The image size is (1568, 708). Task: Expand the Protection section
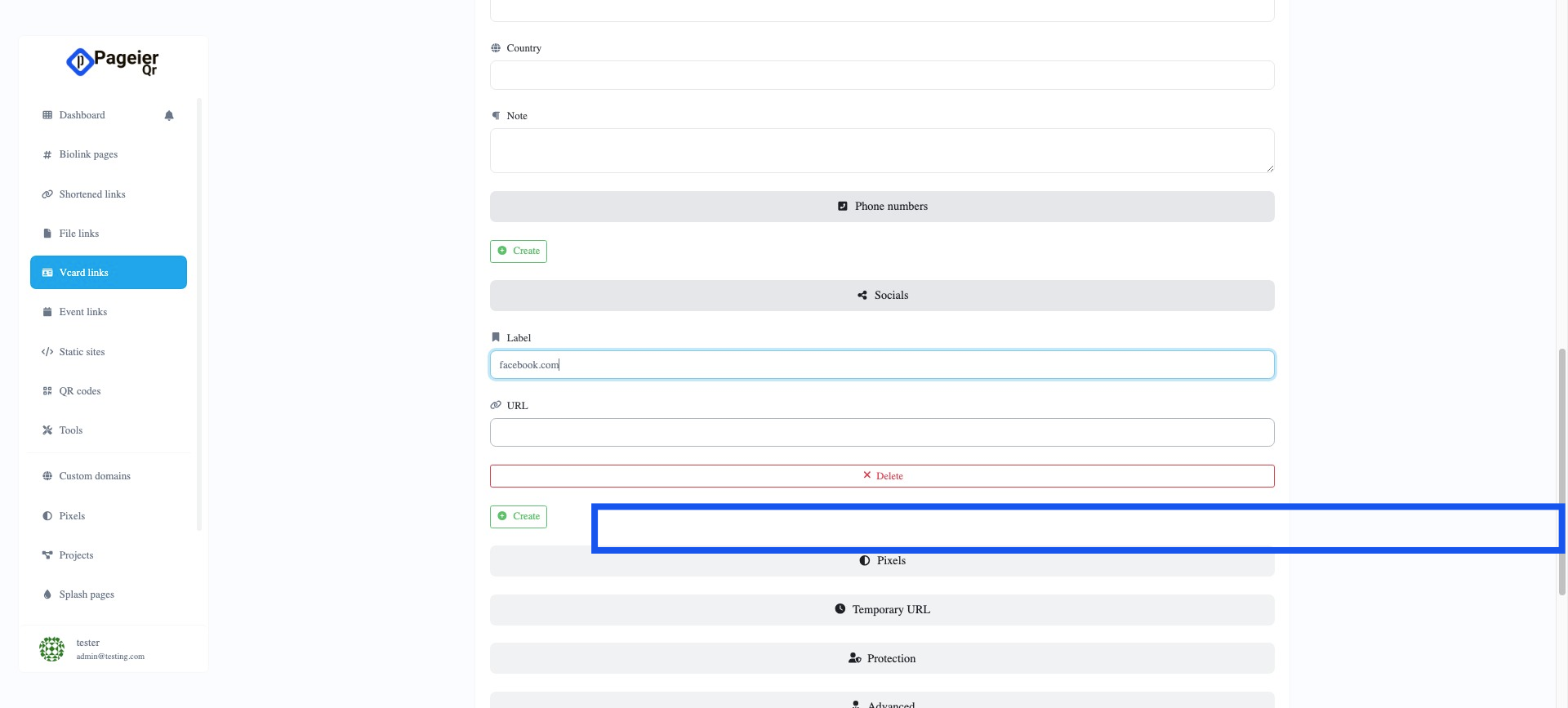881,659
